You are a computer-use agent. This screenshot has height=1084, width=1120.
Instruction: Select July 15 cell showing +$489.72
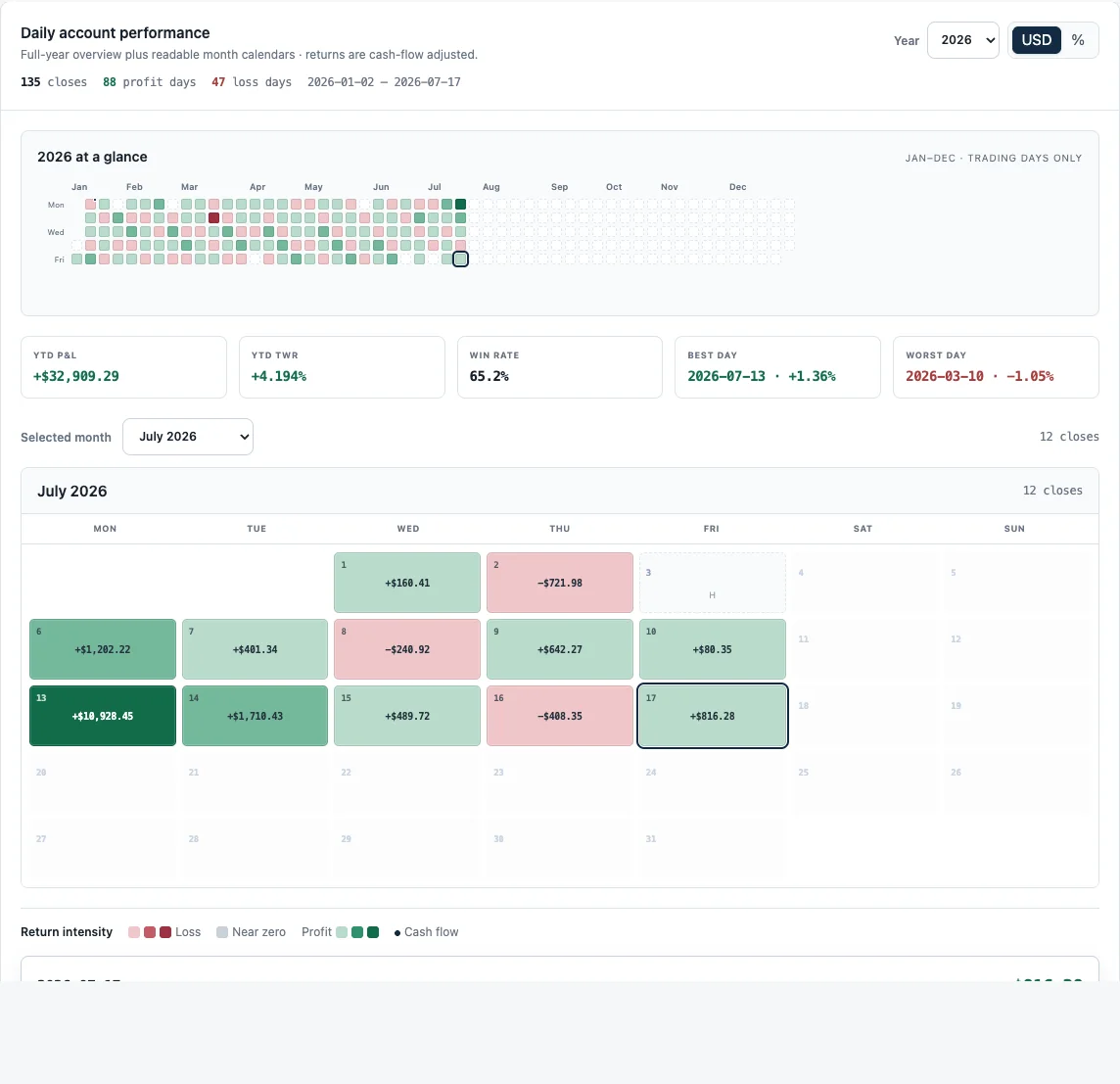tap(407, 715)
